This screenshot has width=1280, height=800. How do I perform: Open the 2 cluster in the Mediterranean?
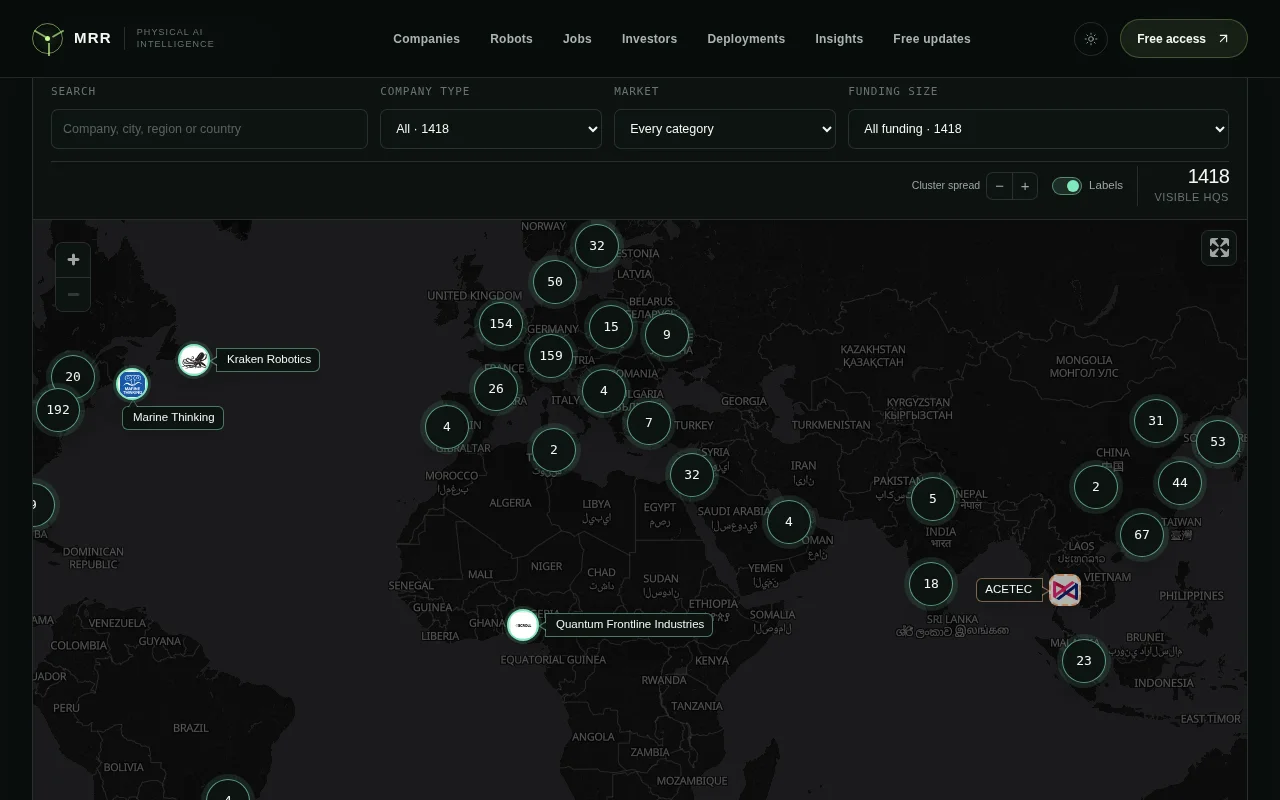(x=554, y=450)
